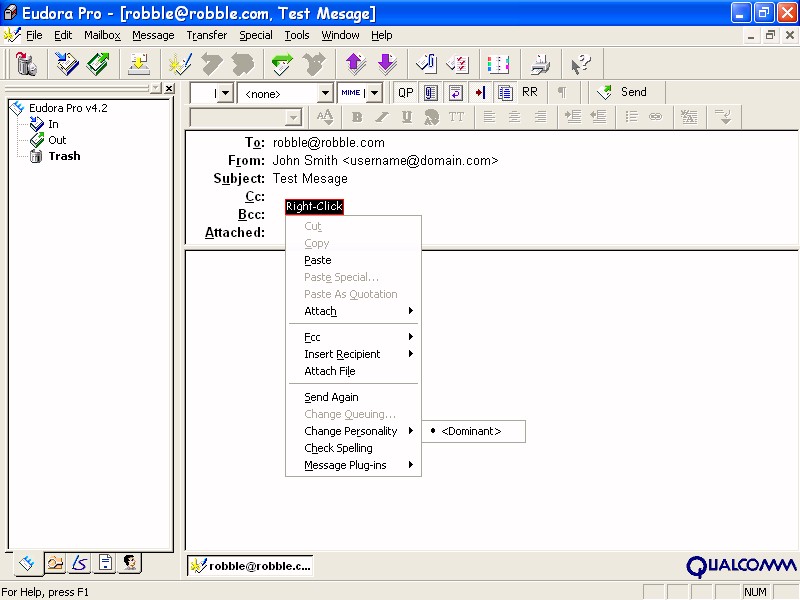Toggle Keep Copies button

pos(505,92)
